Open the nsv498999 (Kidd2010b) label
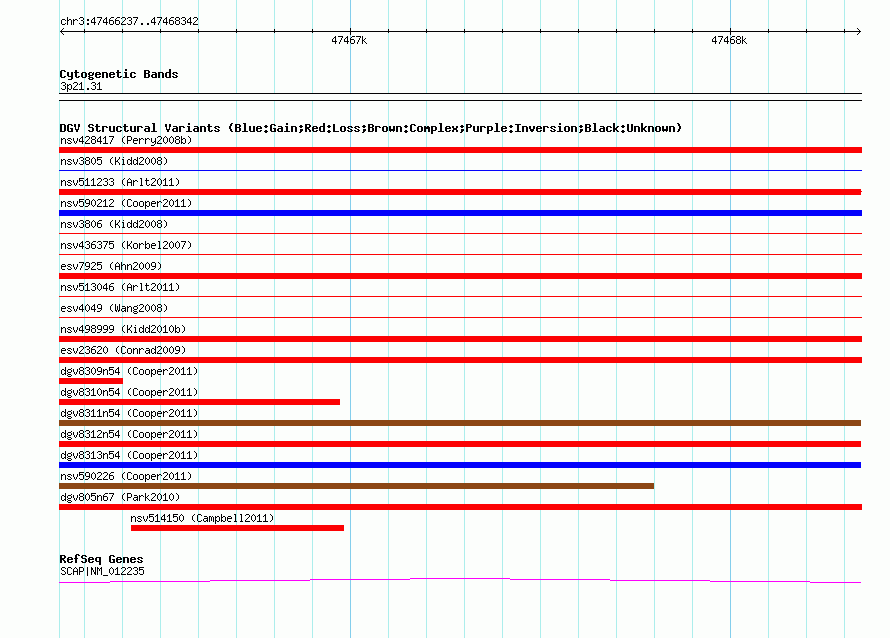Screen dimensions: 890x638 (123, 329)
